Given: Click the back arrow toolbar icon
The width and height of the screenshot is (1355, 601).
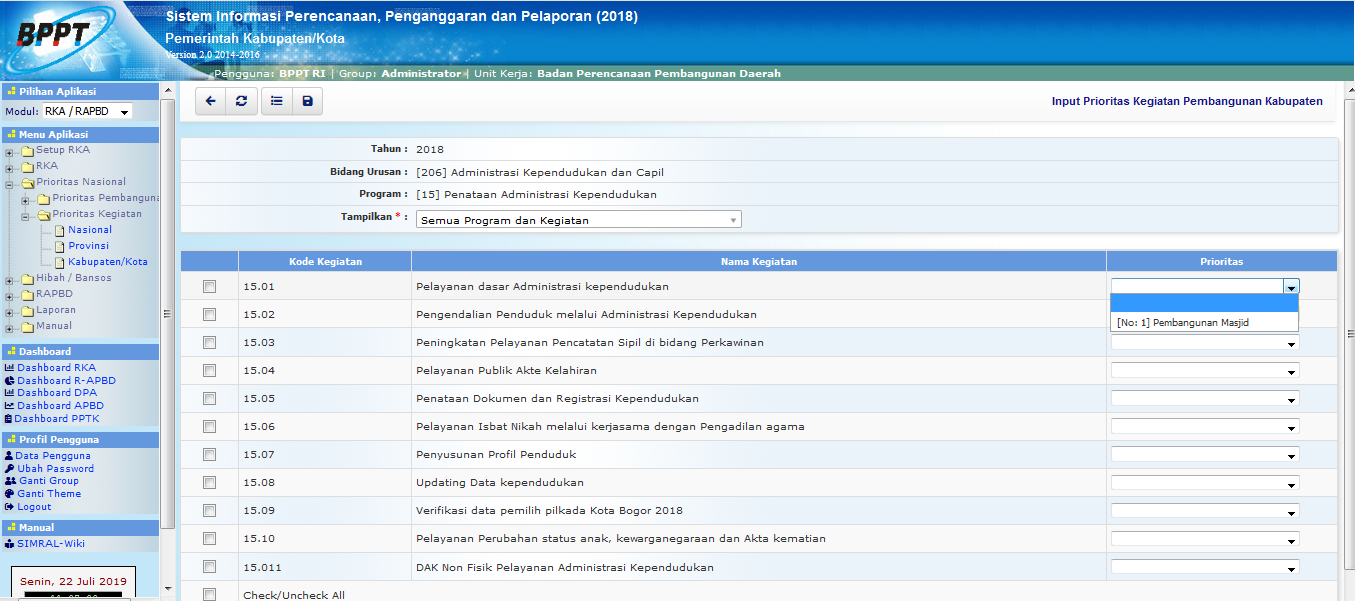Looking at the screenshot, I should click(210, 101).
